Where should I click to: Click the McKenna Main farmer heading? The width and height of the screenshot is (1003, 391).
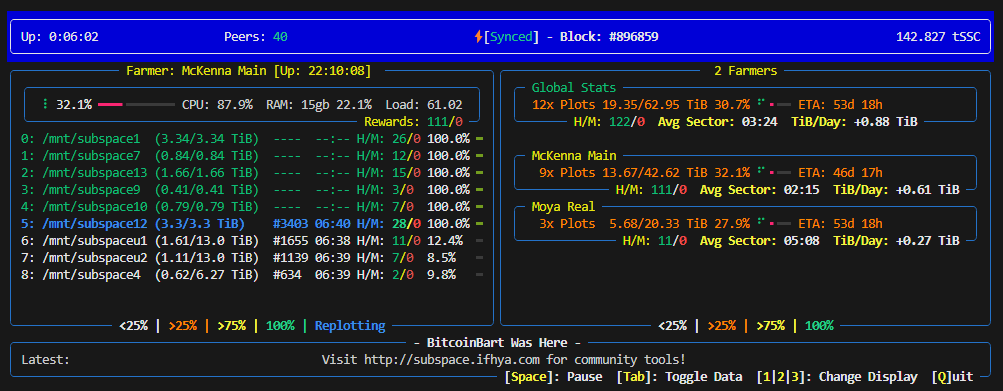[x=574, y=156]
